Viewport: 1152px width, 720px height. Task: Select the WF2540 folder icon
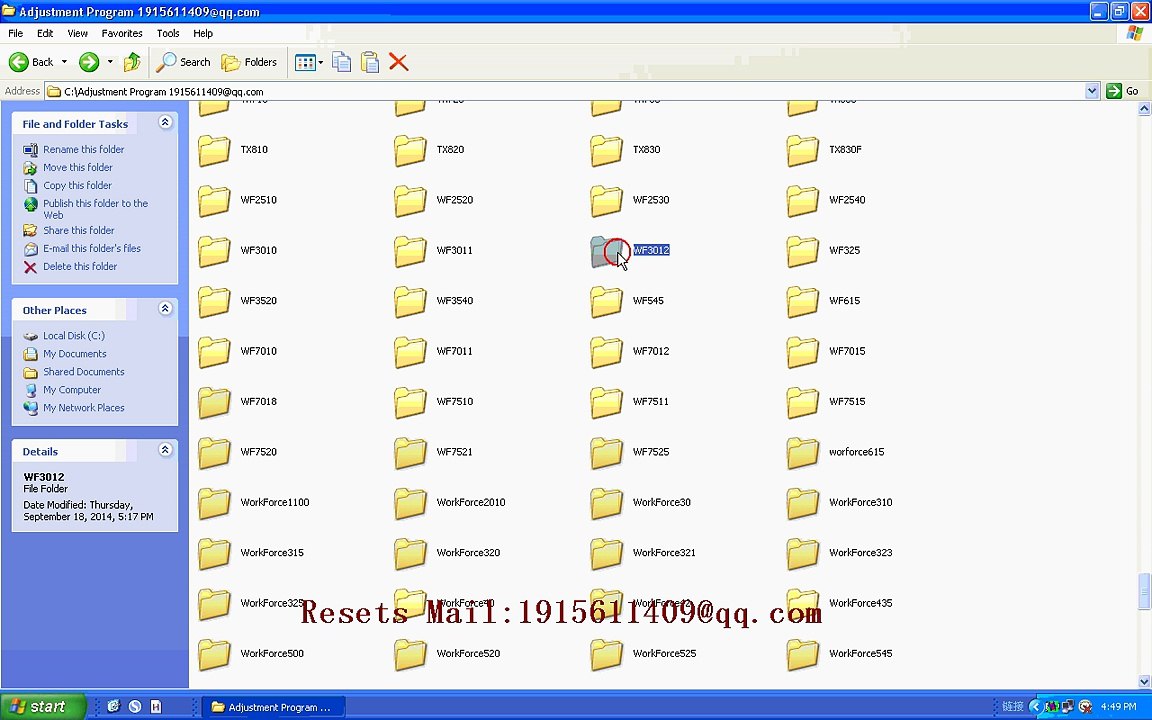click(x=803, y=201)
